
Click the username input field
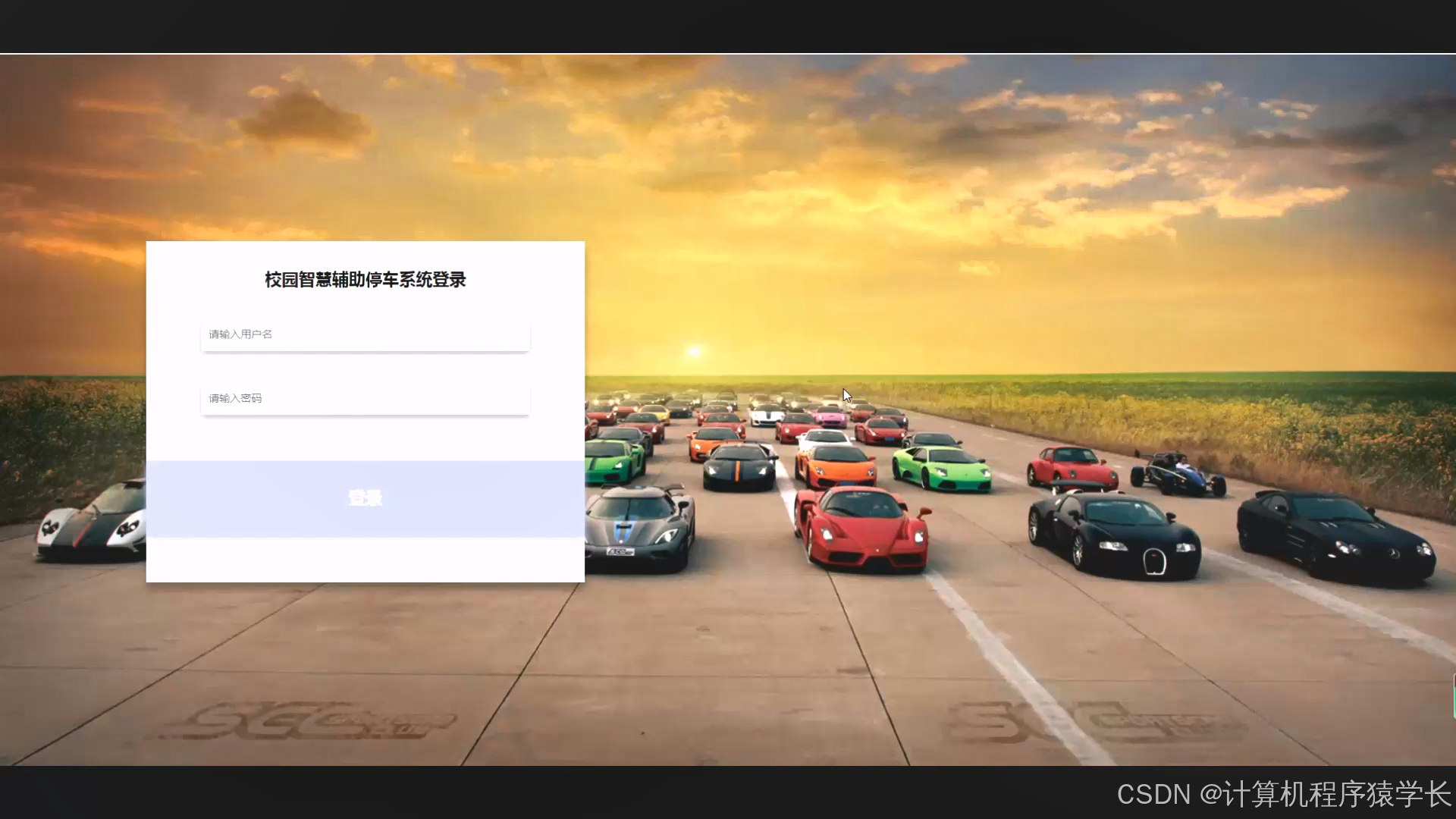(x=365, y=334)
